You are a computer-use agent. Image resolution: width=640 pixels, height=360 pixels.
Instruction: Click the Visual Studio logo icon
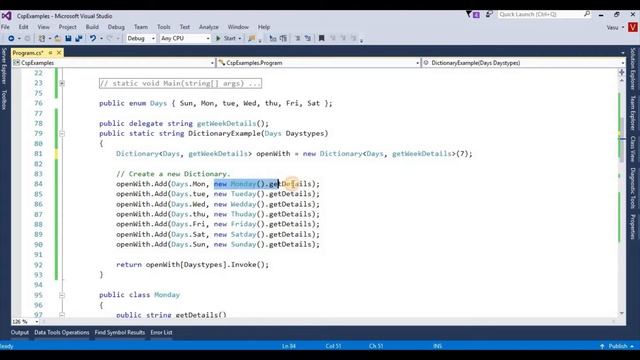(6, 16)
